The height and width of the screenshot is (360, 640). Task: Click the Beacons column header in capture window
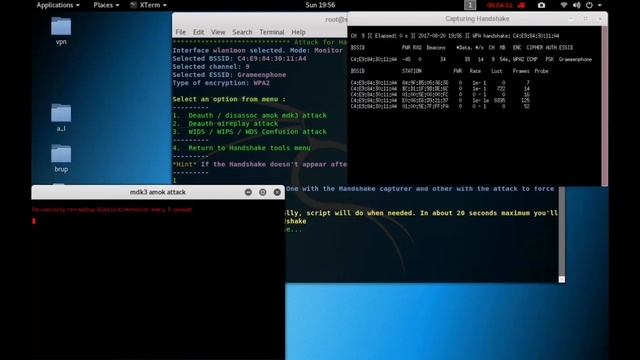coord(436,48)
